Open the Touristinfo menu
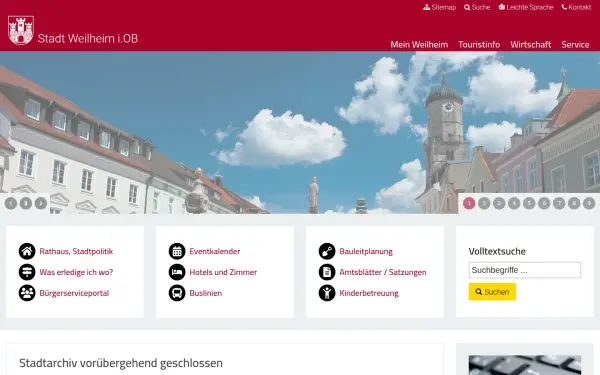 pos(479,45)
